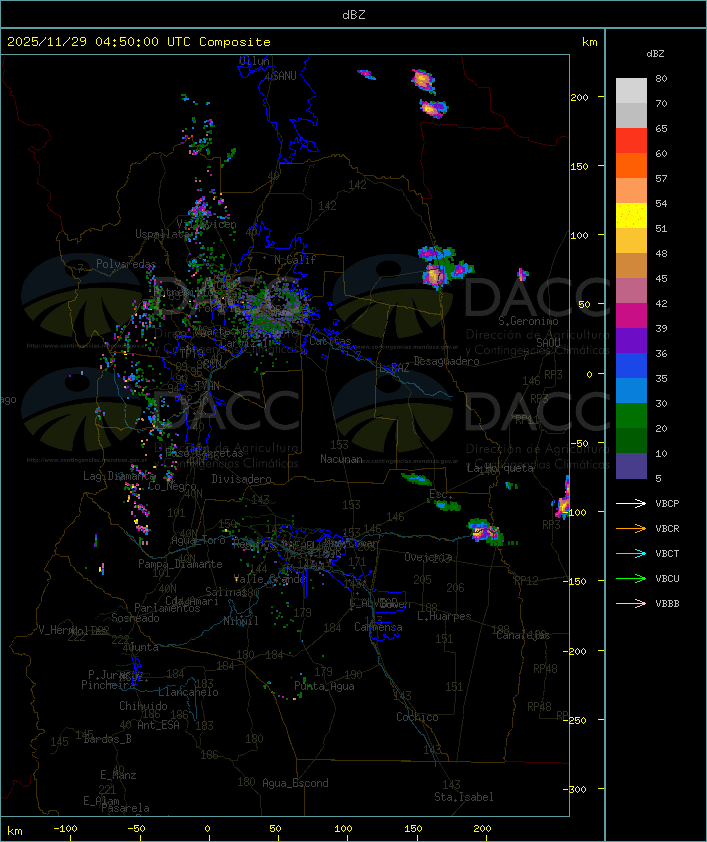The image size is (707, 842).
Task: Click the 'S.Geronimo' map label
Action: (x=528, y=321)
